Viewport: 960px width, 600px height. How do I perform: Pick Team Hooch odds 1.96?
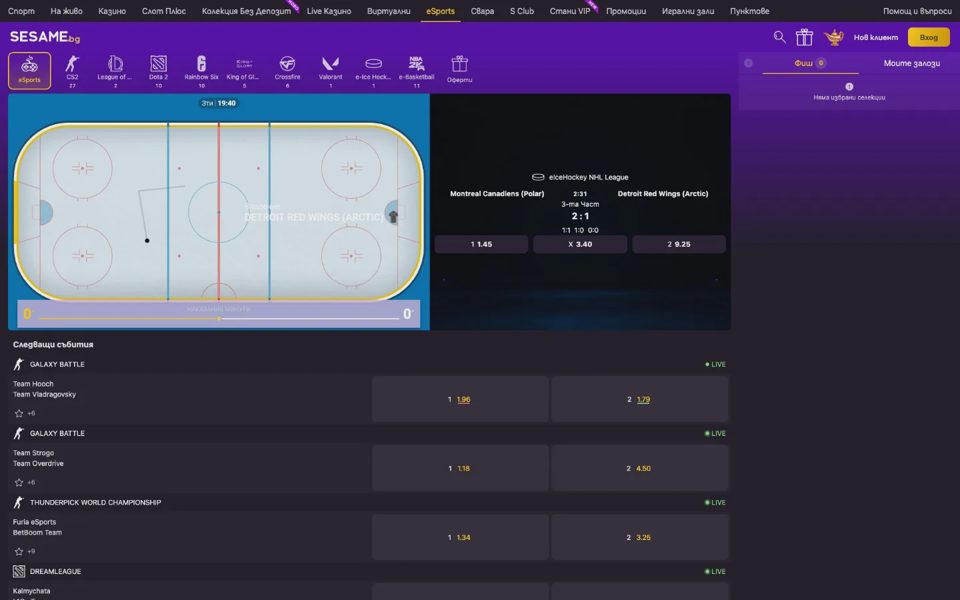[460, 399]
